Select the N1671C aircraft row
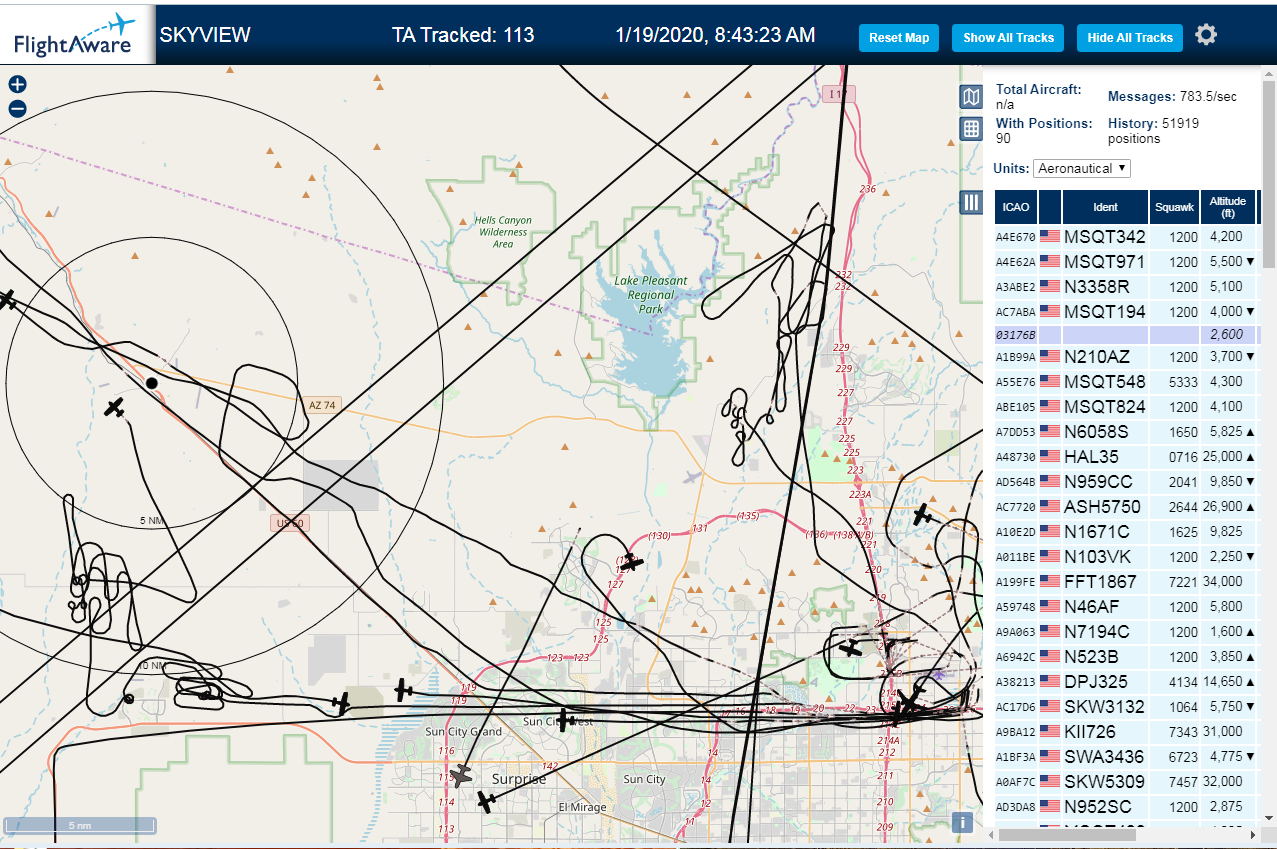The height and width of the screenshot is (849, 1277). (1128, 532)
